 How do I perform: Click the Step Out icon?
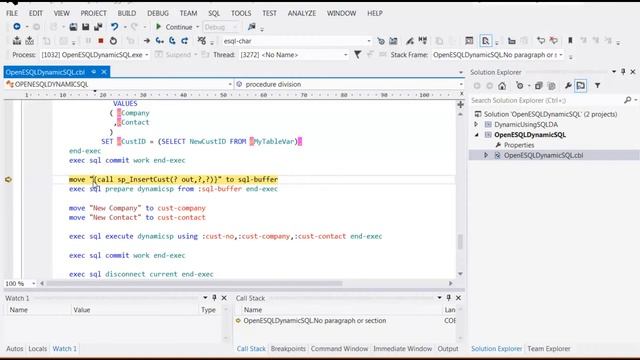[184, 41]
